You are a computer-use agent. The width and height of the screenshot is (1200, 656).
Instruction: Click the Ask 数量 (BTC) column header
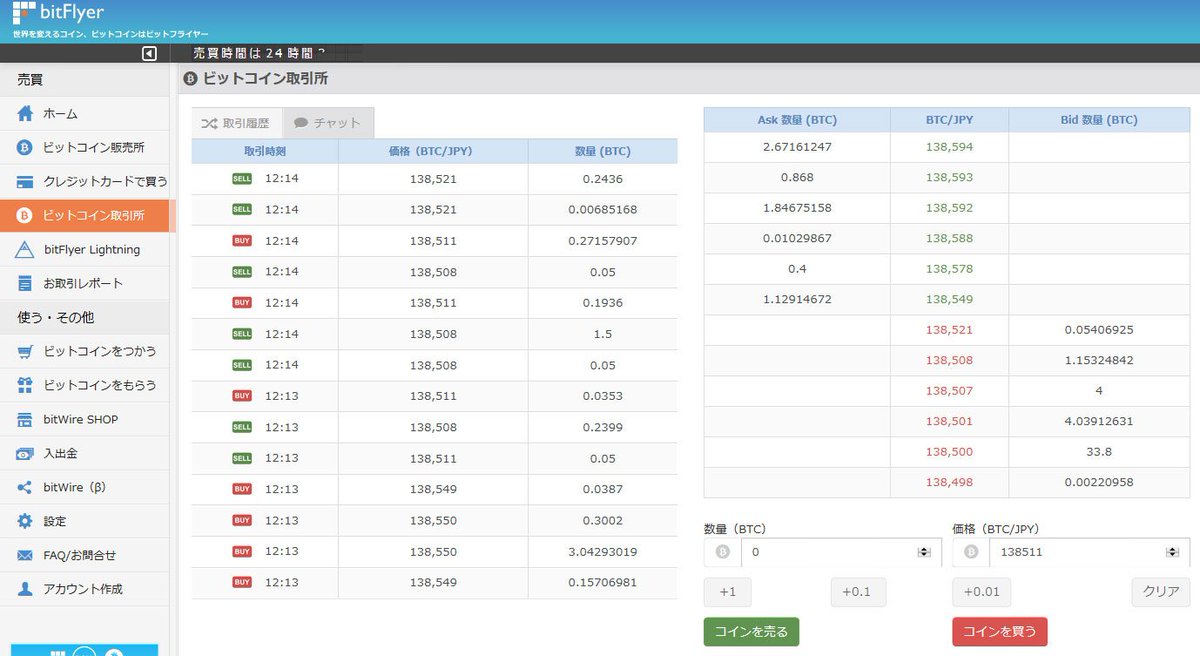point(797,120)
